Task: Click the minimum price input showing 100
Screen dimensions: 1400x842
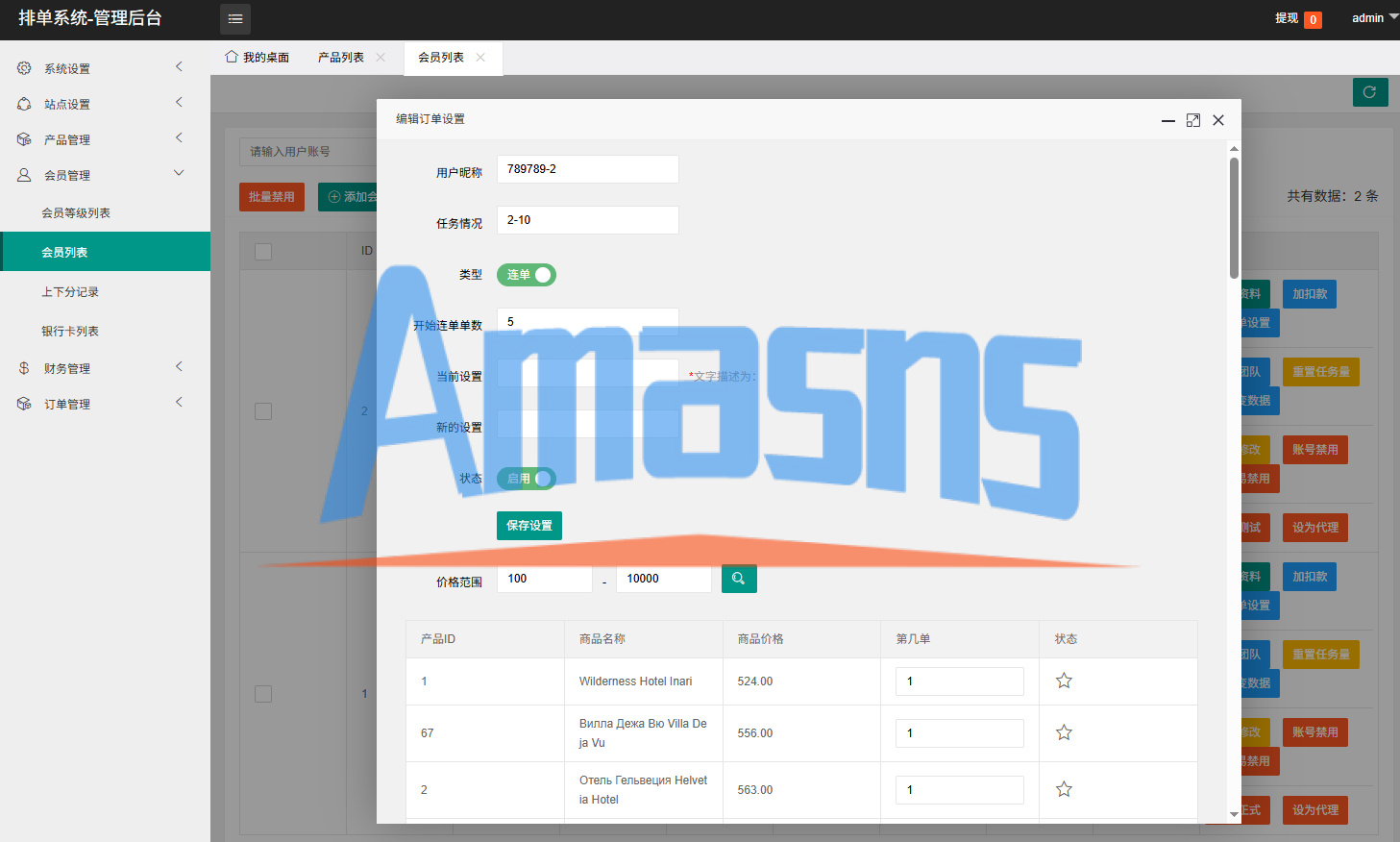Action: point(545,579)
